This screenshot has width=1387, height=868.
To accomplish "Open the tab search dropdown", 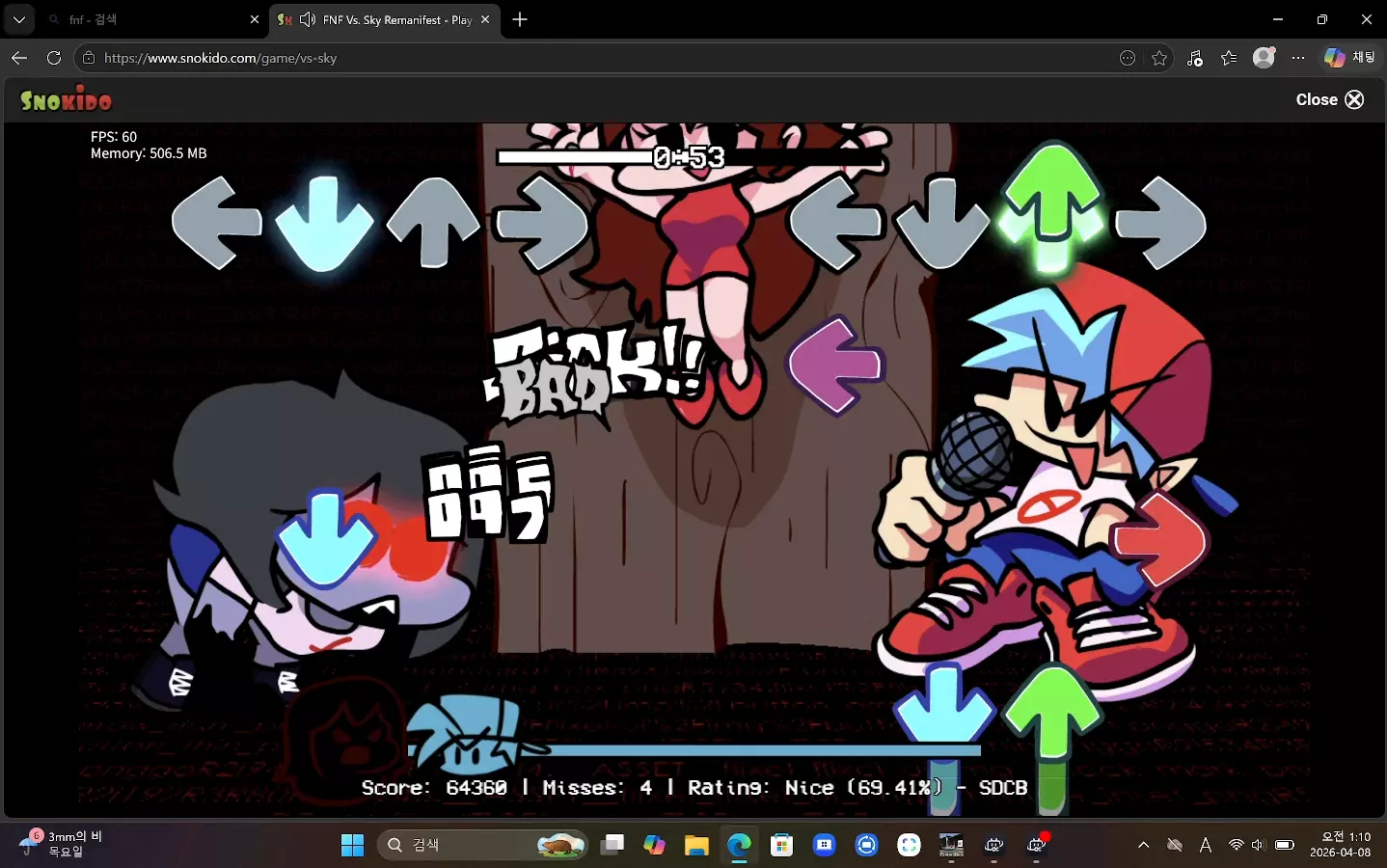I will click(x=19, y=19).
